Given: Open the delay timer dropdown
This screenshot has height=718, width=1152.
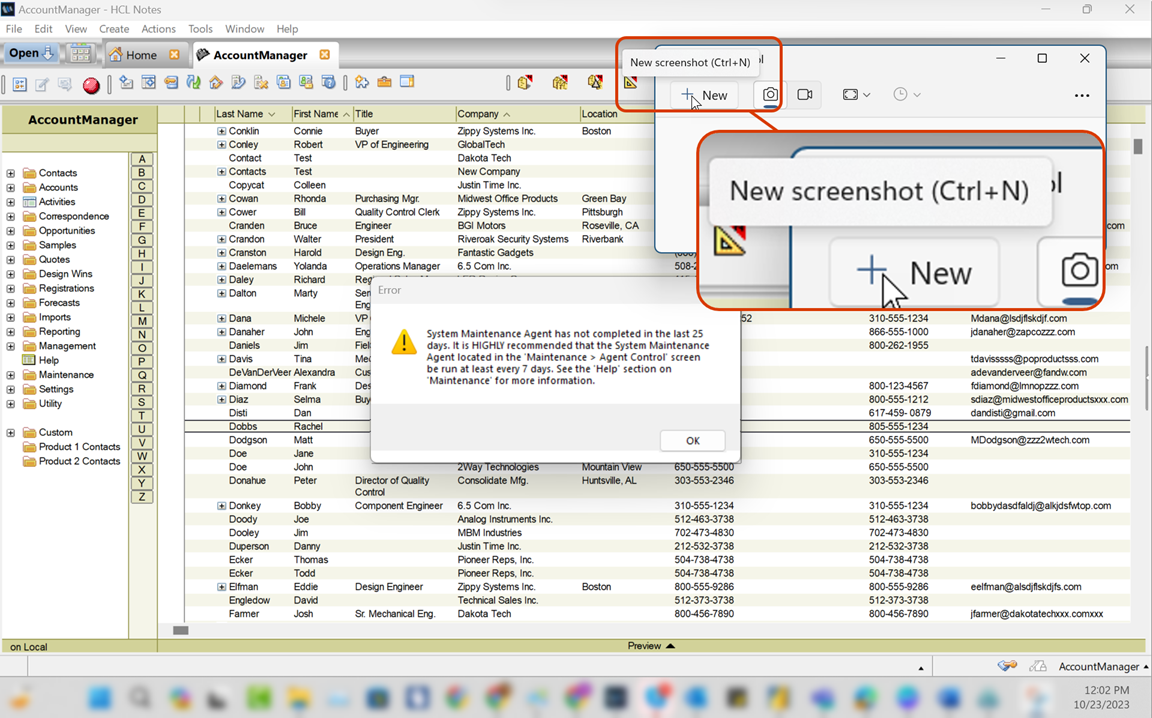Looking at the screenshot, I should click(x=907, y=95).
